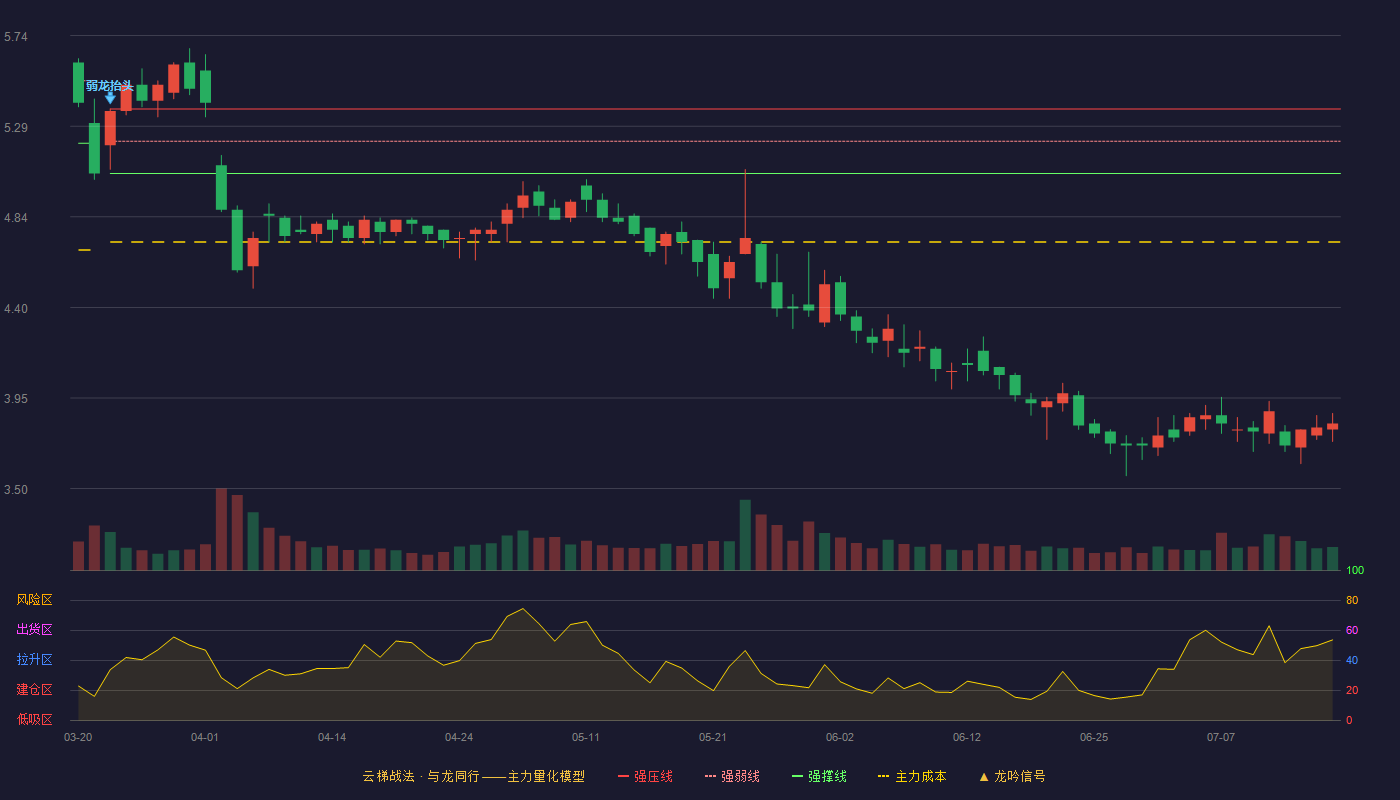Click the red line swatch beside 强压线

(x=624, y=776)
